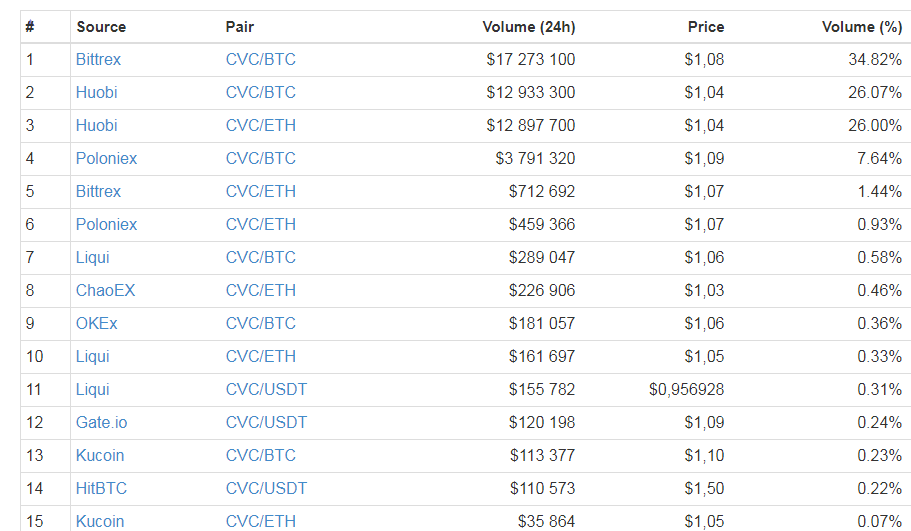Open CVC/BTC pair for Huobi row 2
911x531 pixels.
click(x=261, y=92)
